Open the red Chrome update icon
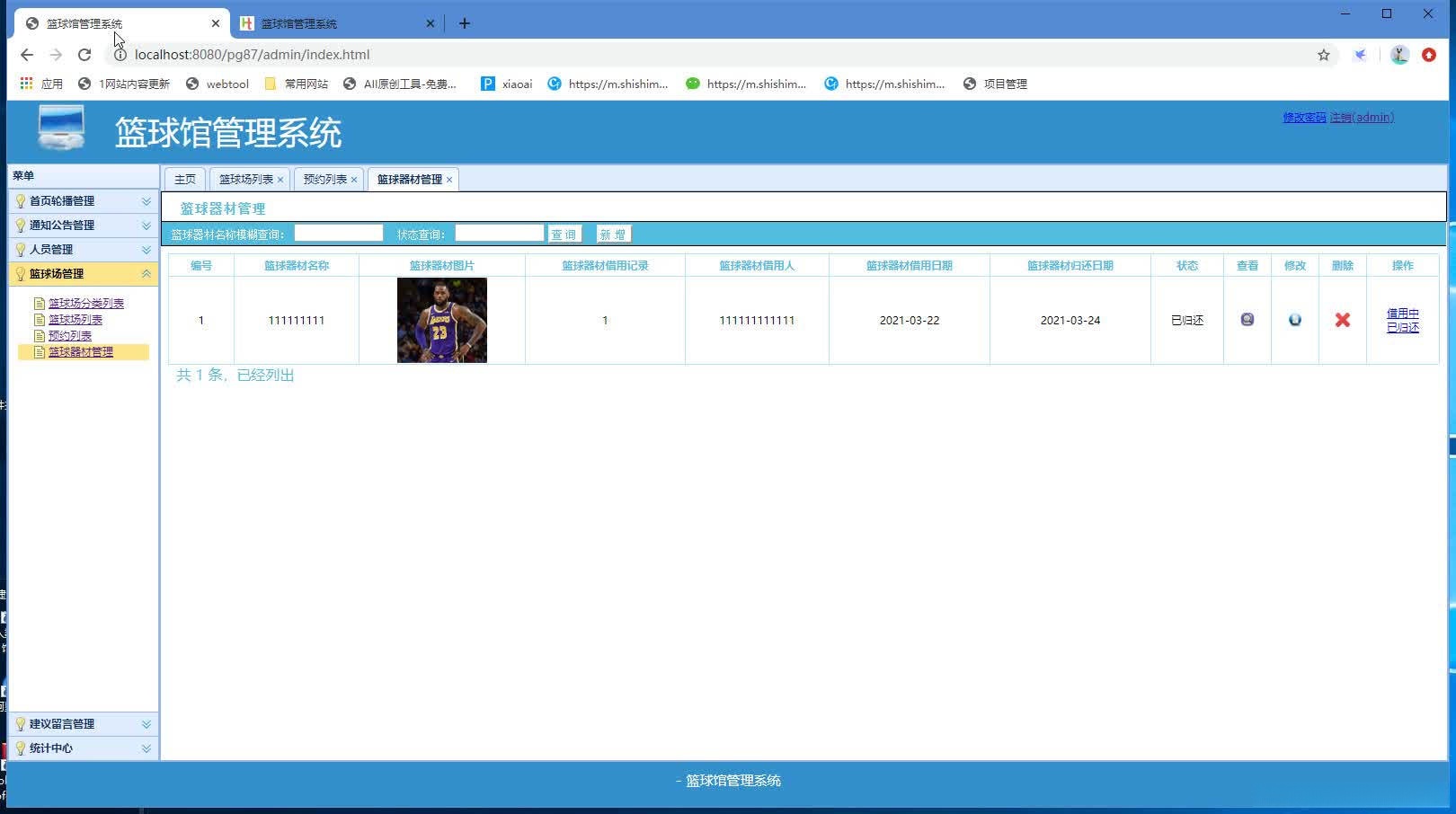The height and width of the screenshot is (814, 1456). click(x=1429, y=55)
